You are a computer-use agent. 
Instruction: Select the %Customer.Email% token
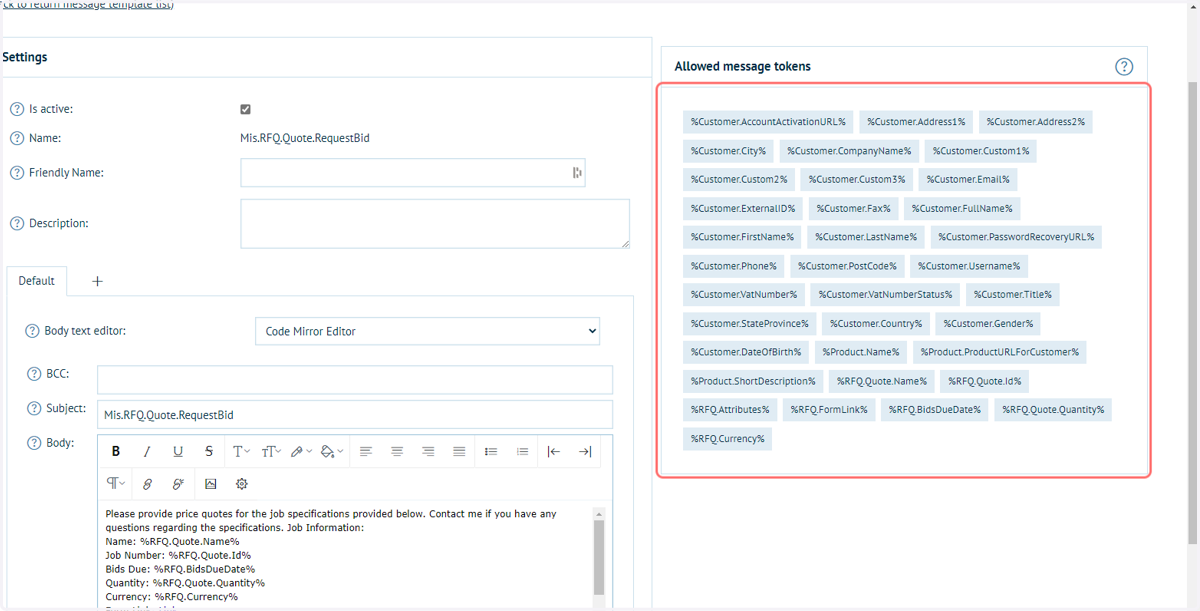point(968,180)
